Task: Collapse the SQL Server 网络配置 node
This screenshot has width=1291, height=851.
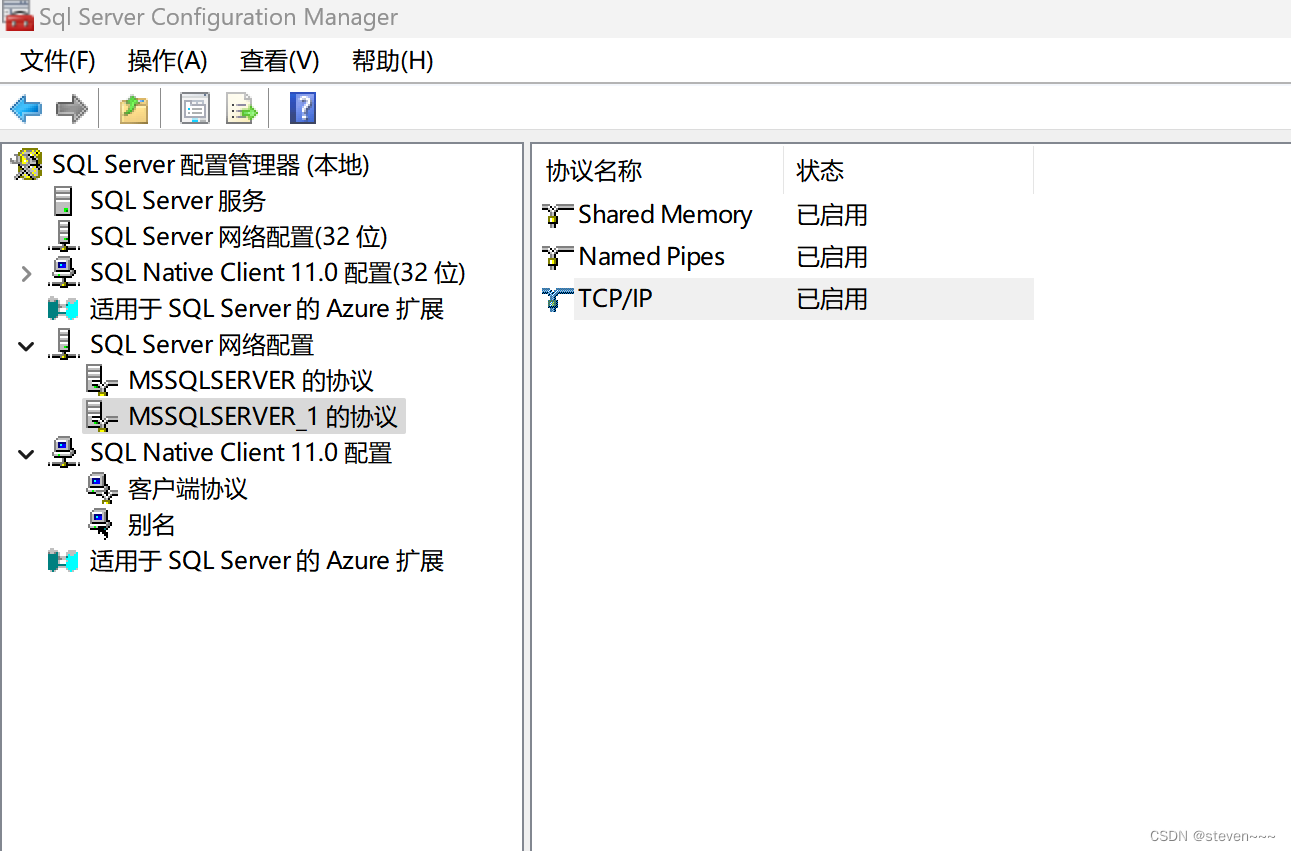Action: click(x=27, y=346)
